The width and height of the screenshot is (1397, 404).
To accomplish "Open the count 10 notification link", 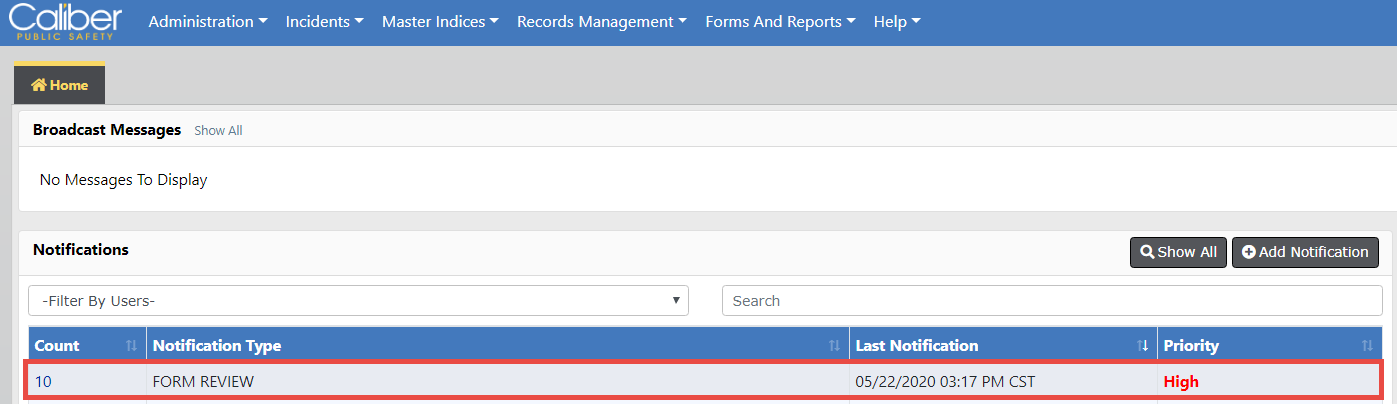I will [x=43, y=381].
